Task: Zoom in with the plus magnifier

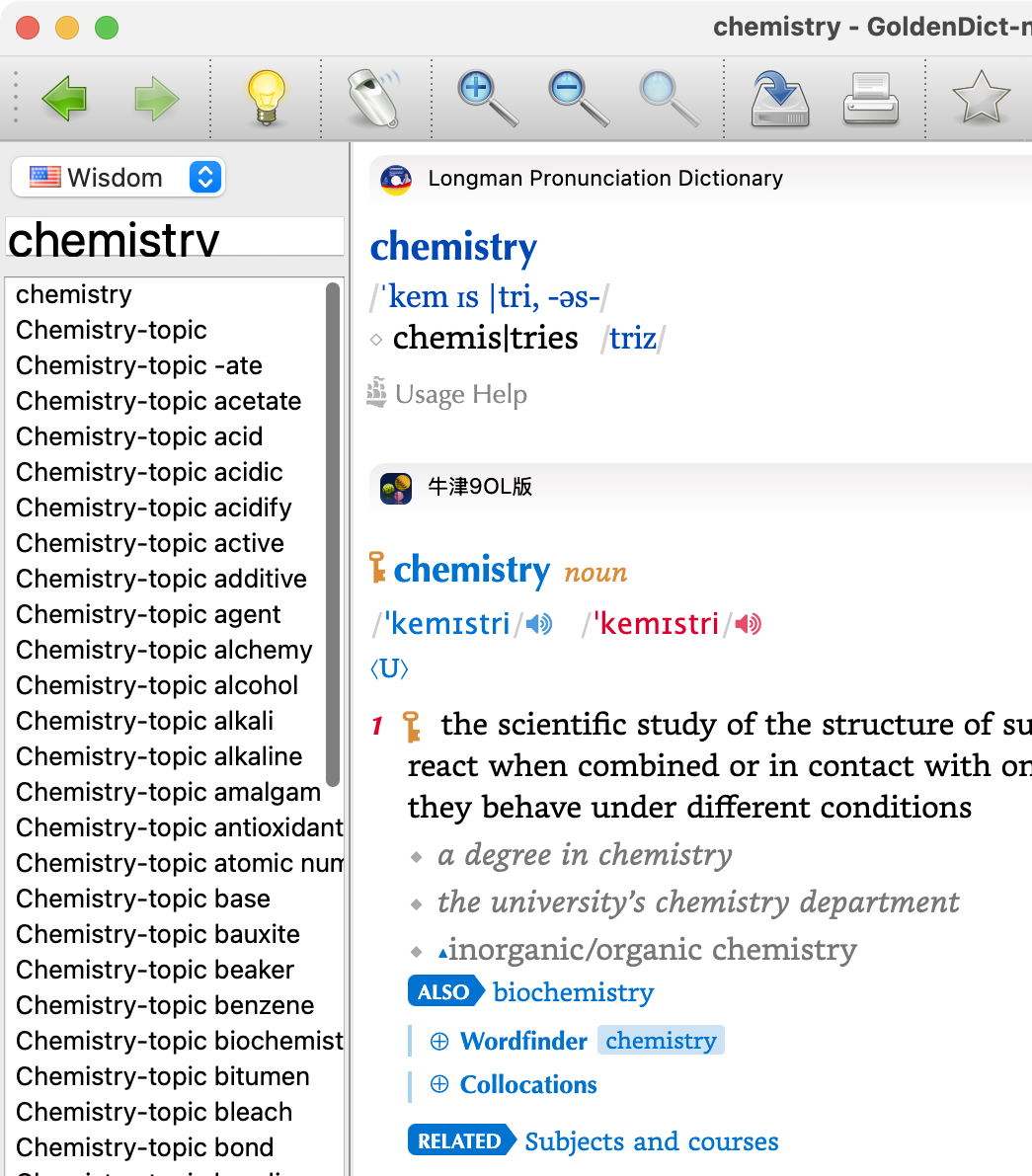Action: [x=488, y=99]
